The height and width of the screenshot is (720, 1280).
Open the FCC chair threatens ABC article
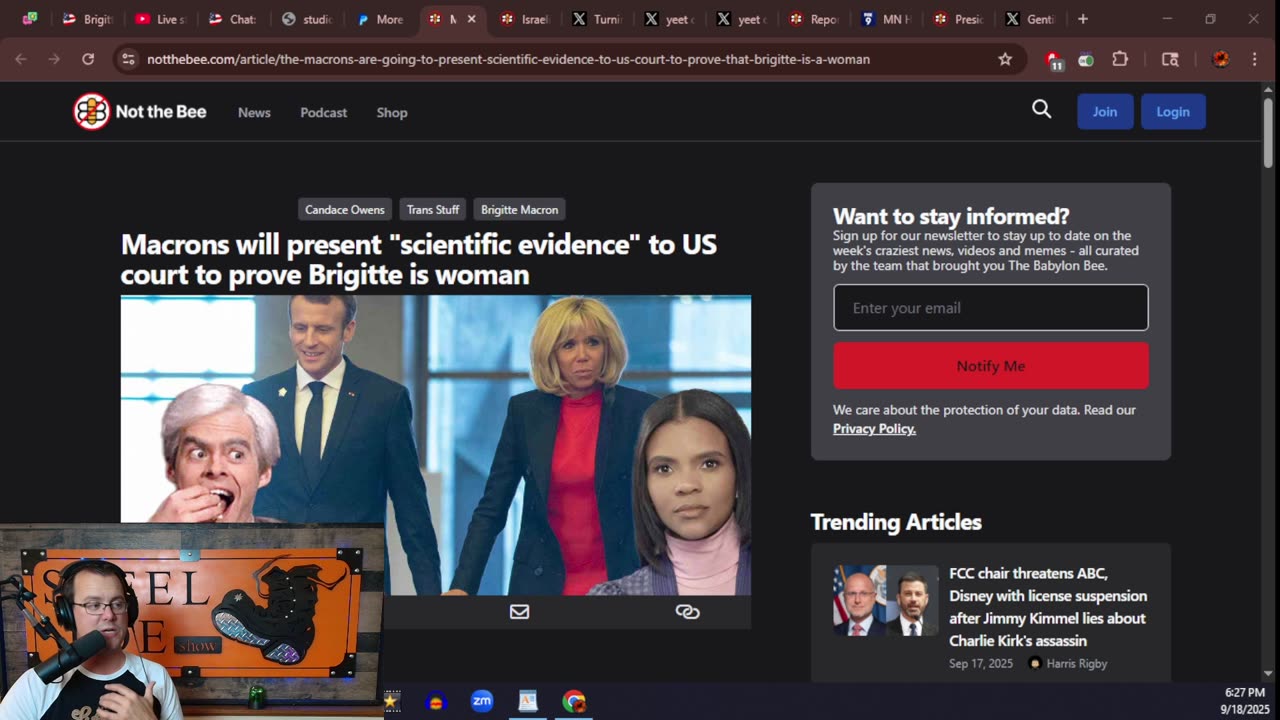tap(1048, 607)
